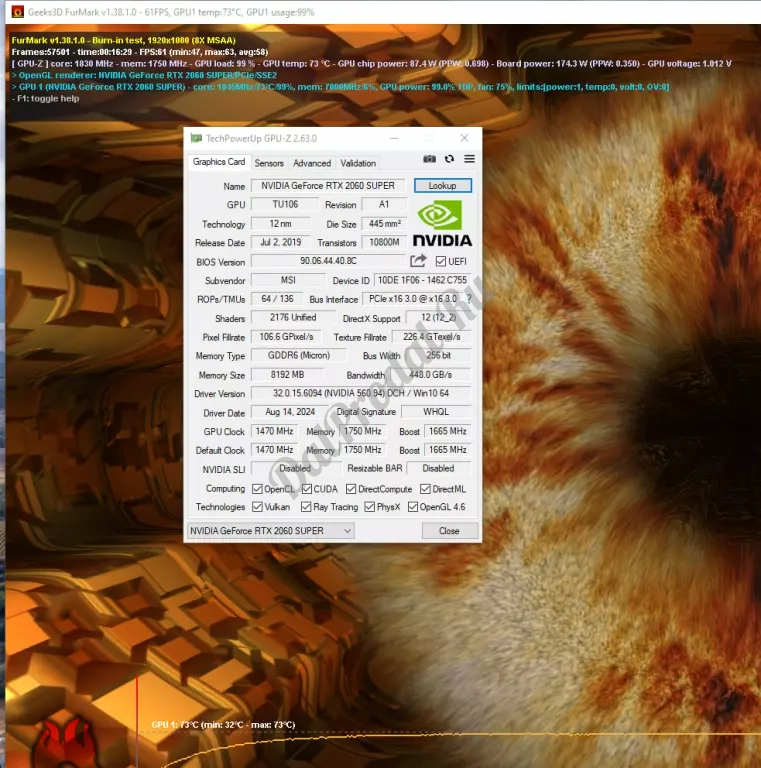
Task: Click the FurMark OpenGL renderer line
Action: [144, 75]
